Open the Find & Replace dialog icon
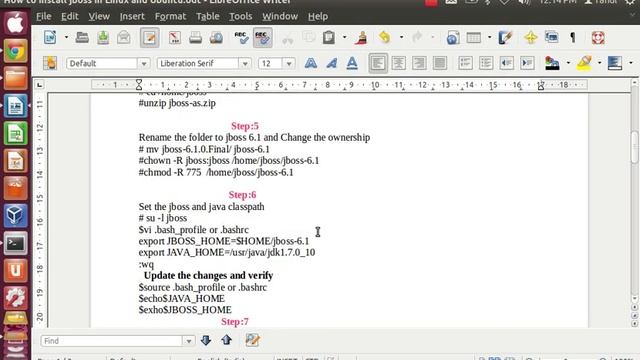The height and width of the screenshot is (360, 640). tap(252, 340)
